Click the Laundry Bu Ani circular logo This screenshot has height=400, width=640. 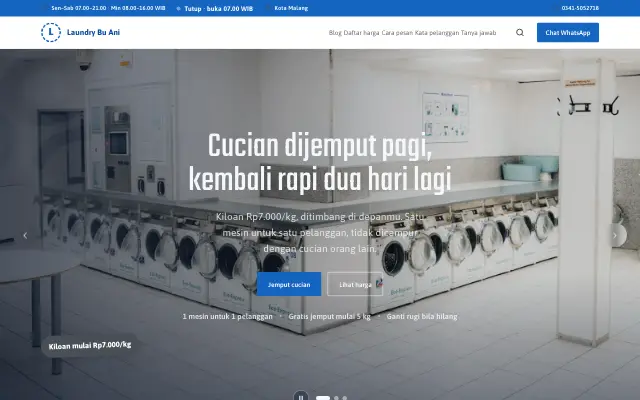(51, 33)
